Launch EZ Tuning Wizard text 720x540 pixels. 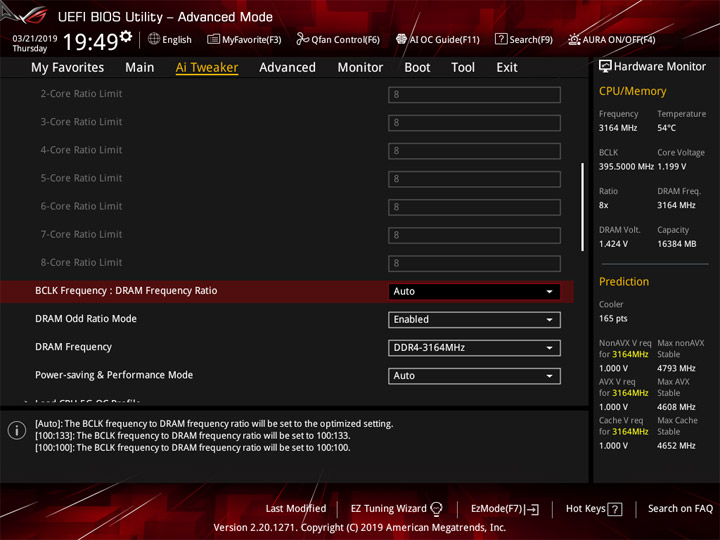tap(388, 509)
